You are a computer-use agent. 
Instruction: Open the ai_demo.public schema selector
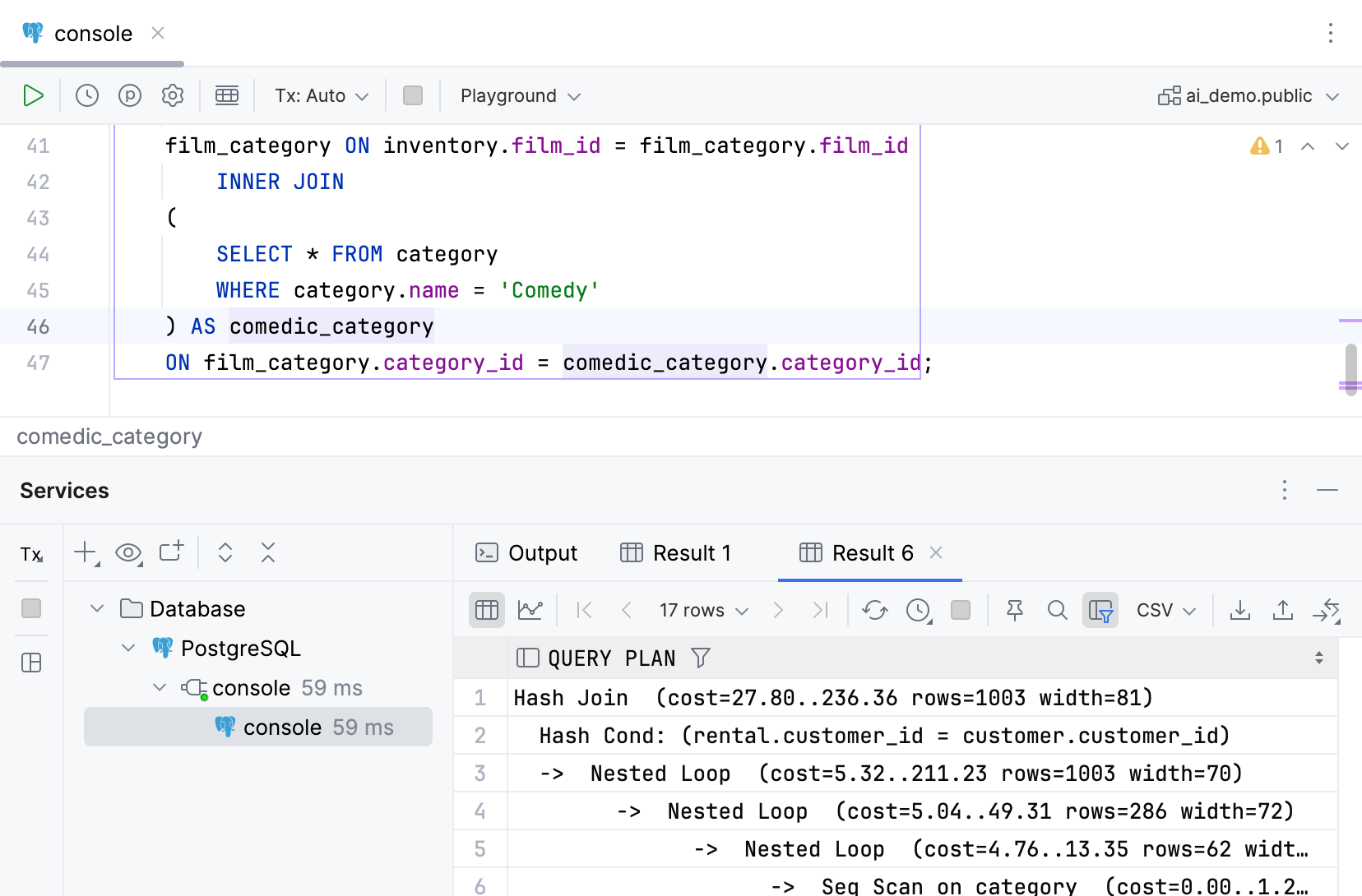pos(1248,96)
